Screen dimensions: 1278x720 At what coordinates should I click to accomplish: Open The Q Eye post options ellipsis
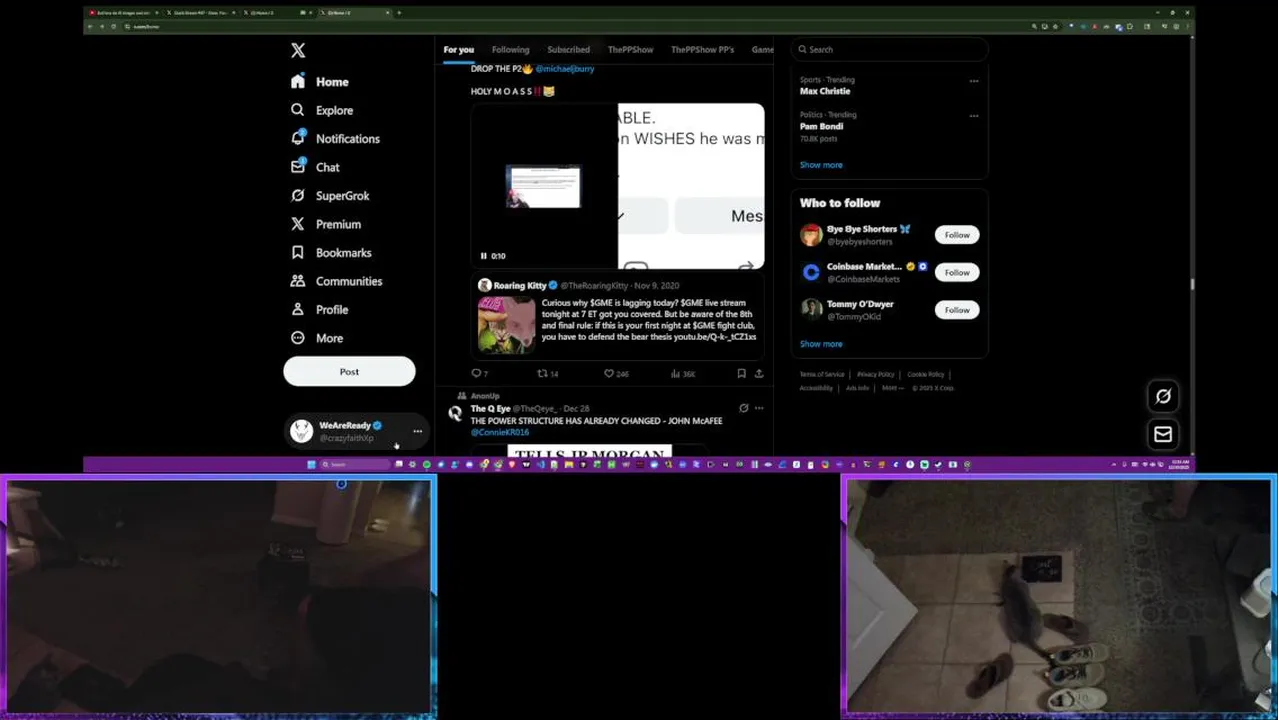pyautogui.click(x=759, y=408)
